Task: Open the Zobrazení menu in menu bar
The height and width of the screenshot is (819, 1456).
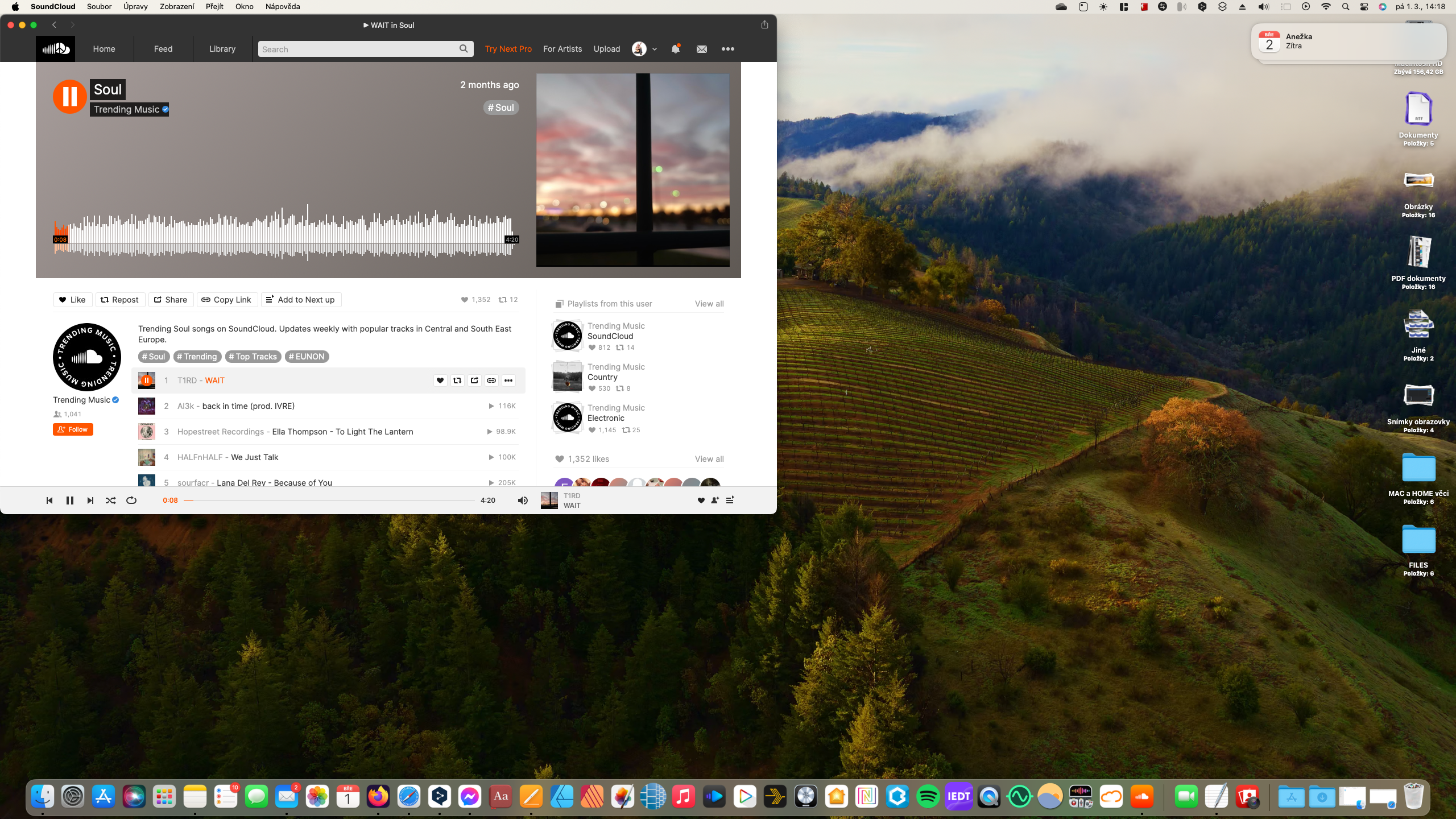Action: (x=177, y=6)
